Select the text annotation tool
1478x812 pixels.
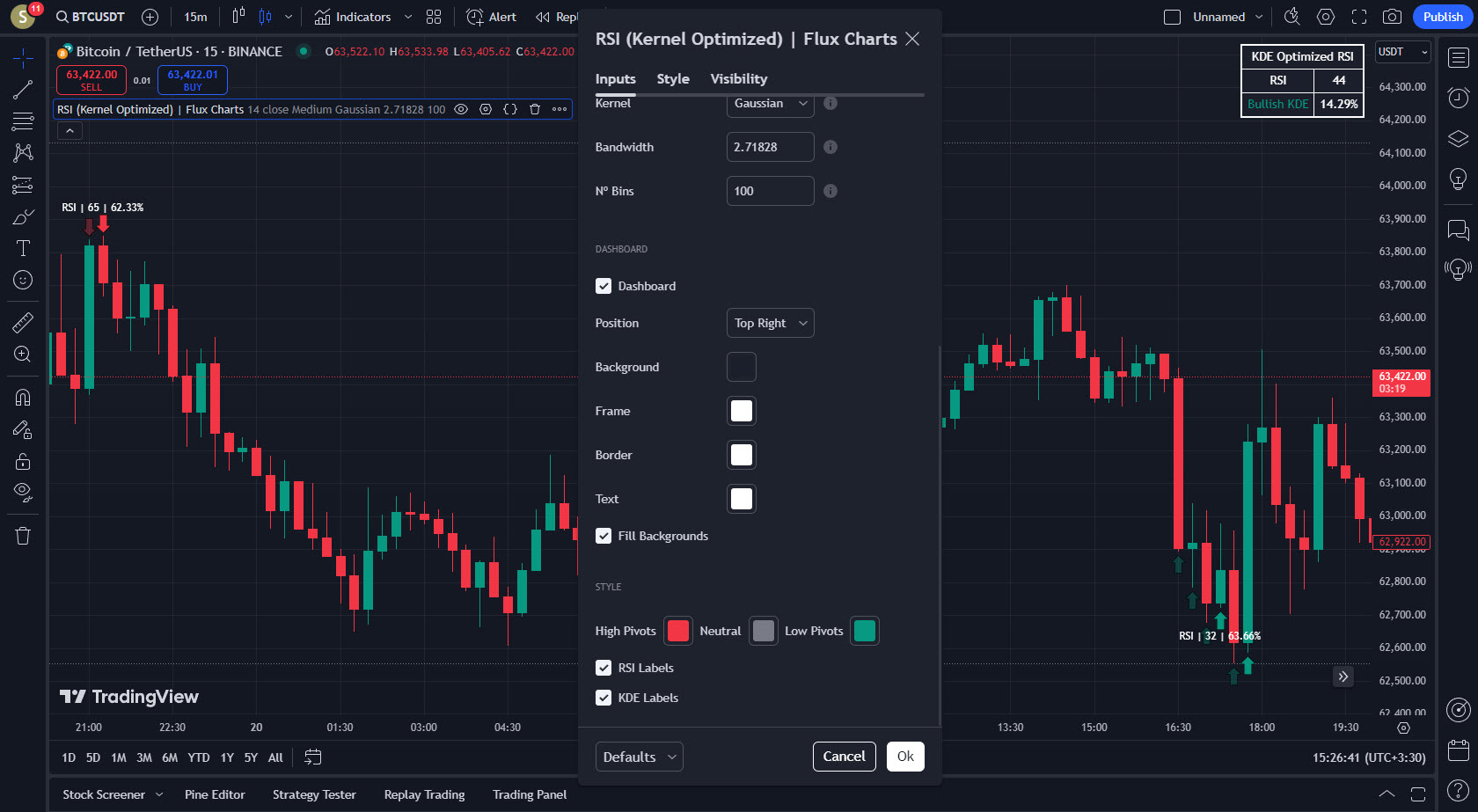pyautogui.click(x=22, y=248)
